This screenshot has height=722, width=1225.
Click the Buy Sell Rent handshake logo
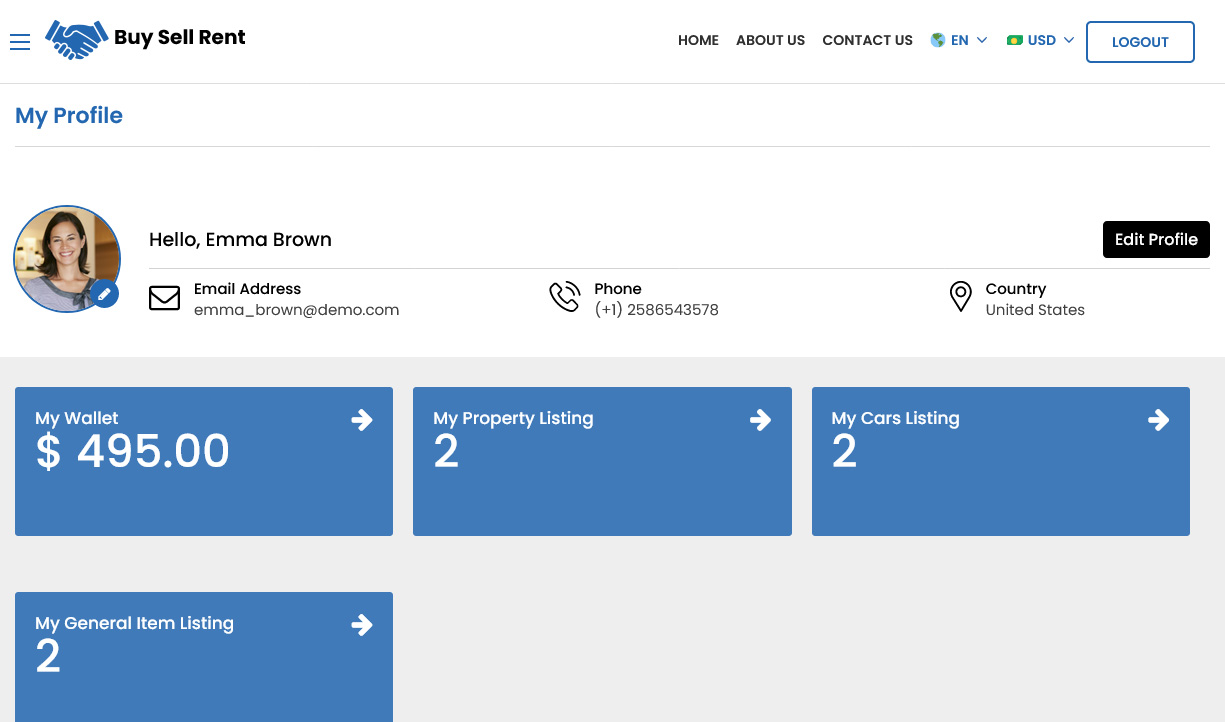[x=76, y=40]
